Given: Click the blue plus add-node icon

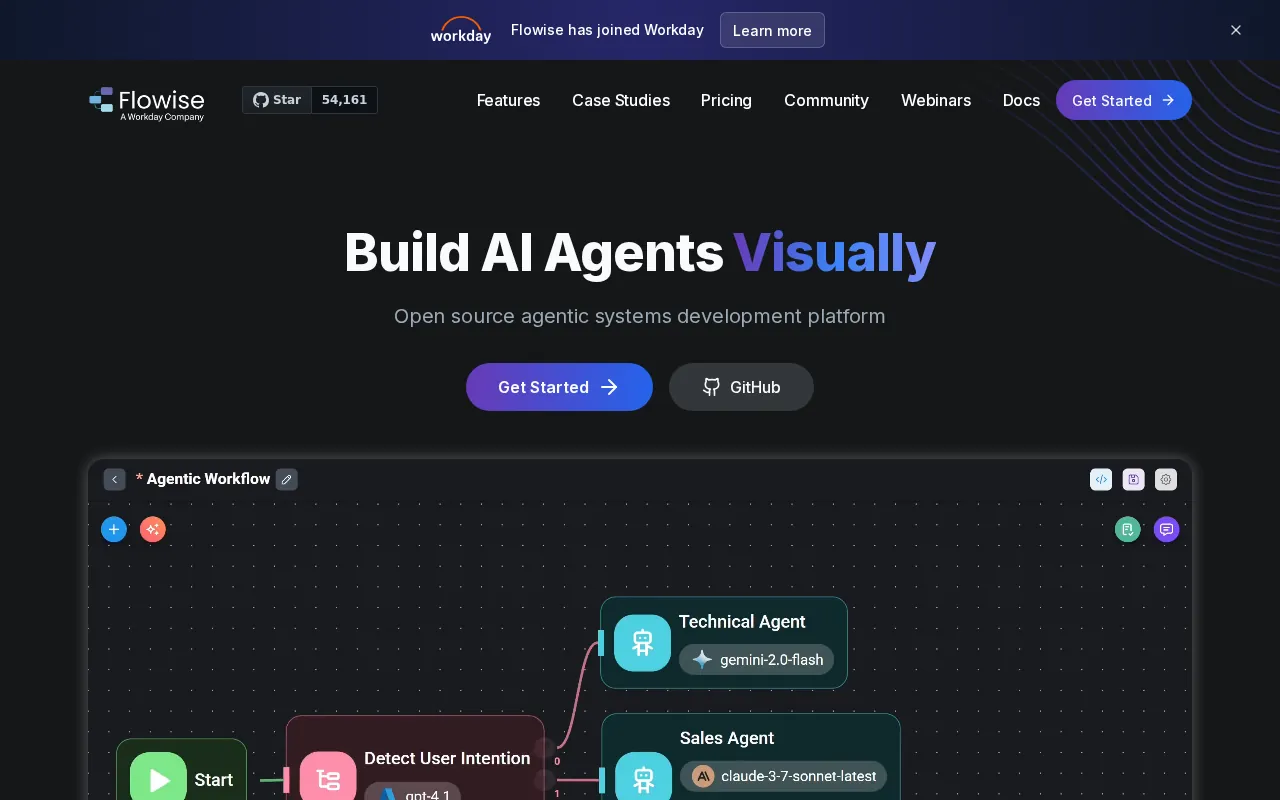Looking at the screenshot, I should tap(114, 529).
